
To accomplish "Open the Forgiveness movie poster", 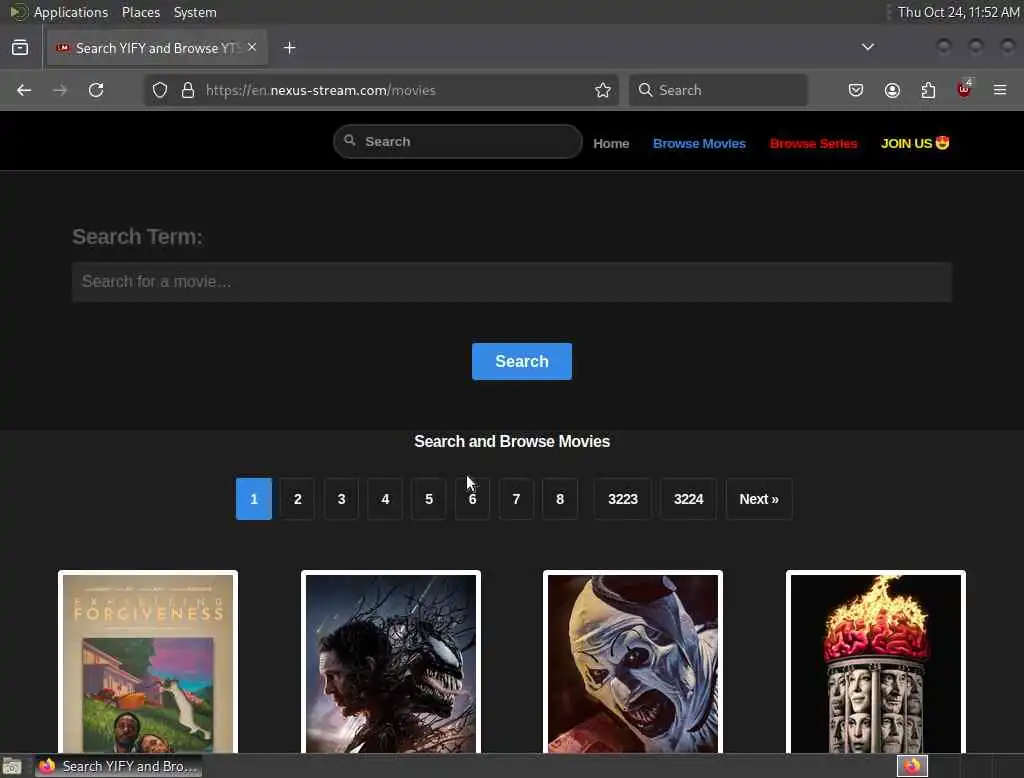I will [148, 662].
